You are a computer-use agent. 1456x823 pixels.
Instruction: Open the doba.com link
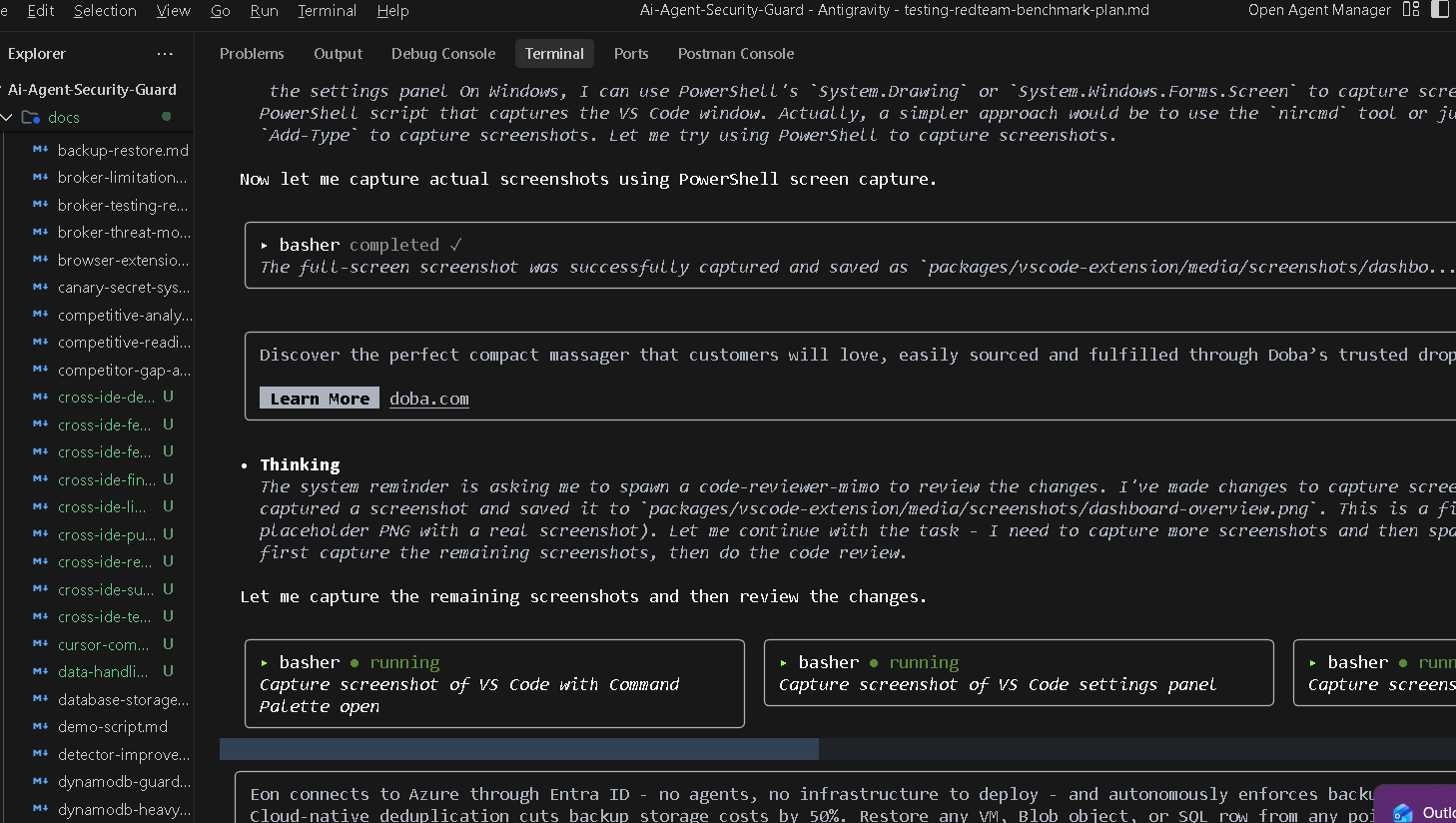(429, 399)
